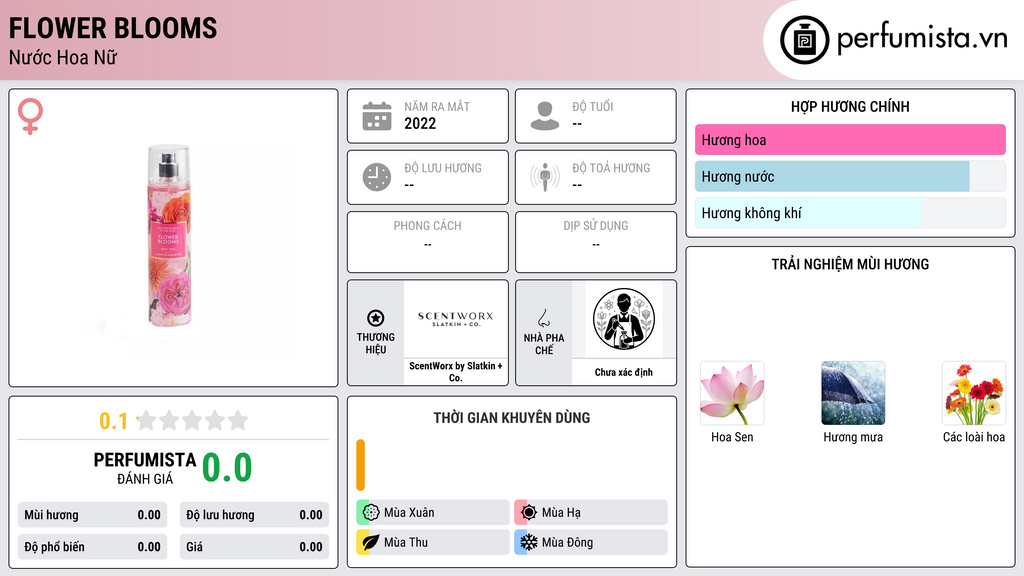Click the green 0.0 Perfumista score

(x=227, y=468)
